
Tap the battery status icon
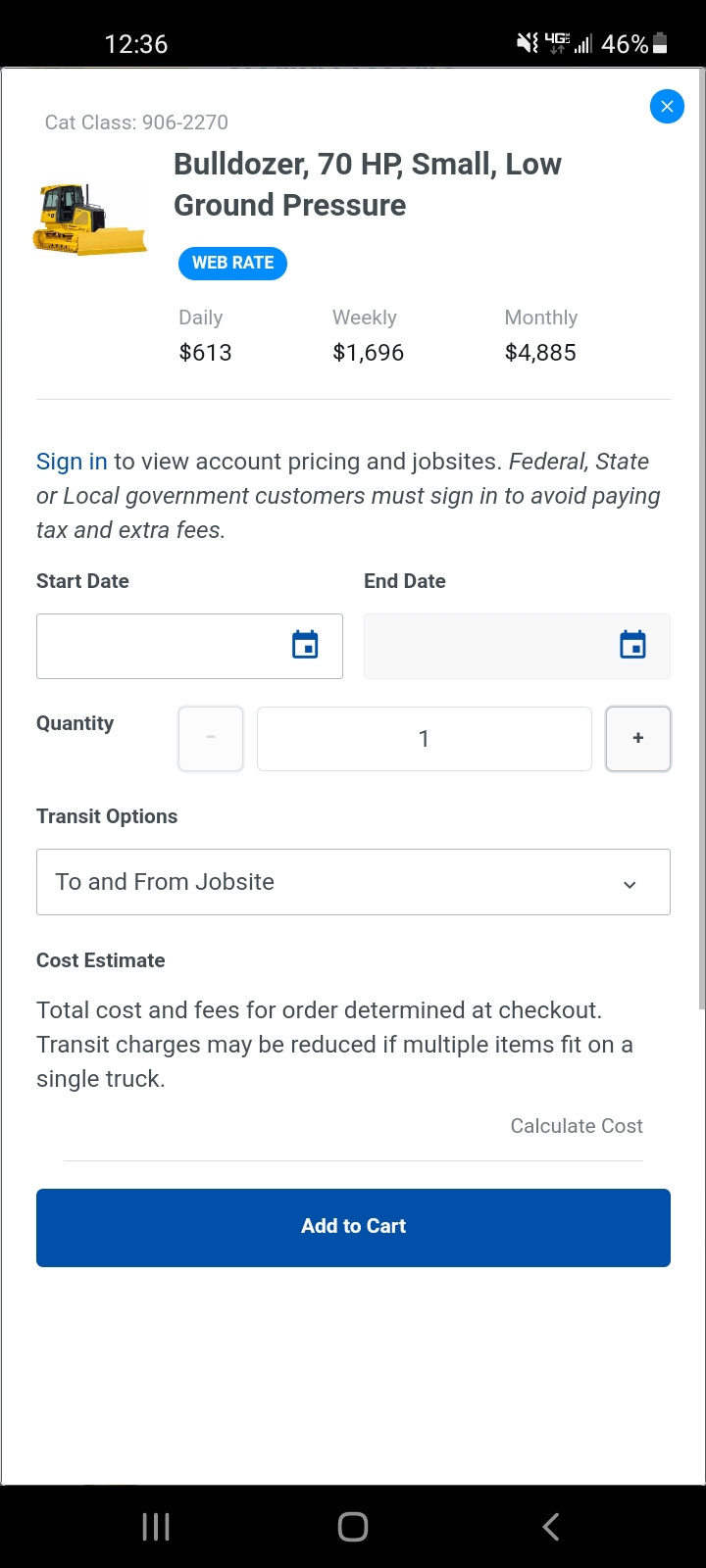point(660,43)
